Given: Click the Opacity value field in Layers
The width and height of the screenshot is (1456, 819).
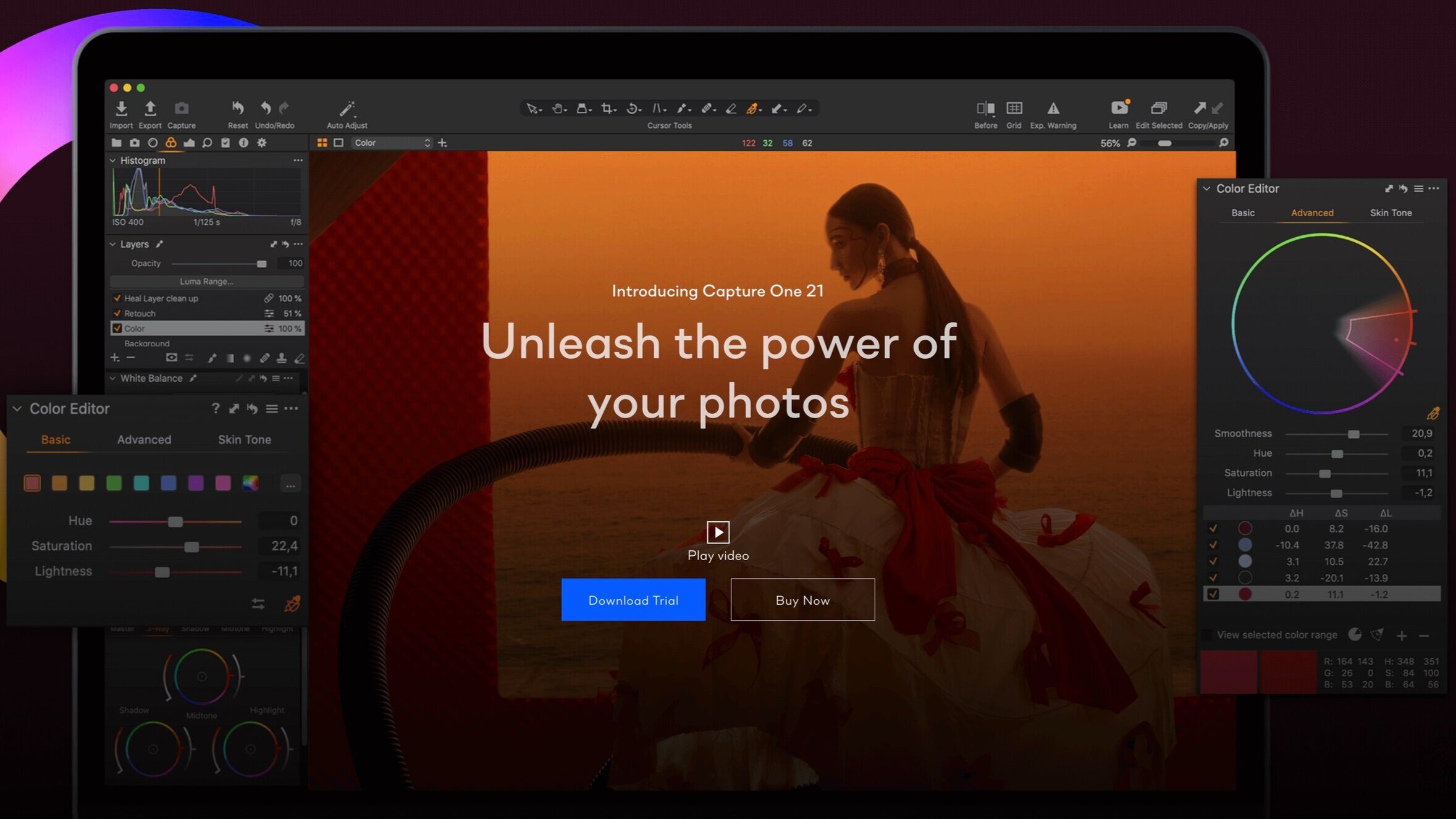Looking at the screenshot, I should 291,264.
